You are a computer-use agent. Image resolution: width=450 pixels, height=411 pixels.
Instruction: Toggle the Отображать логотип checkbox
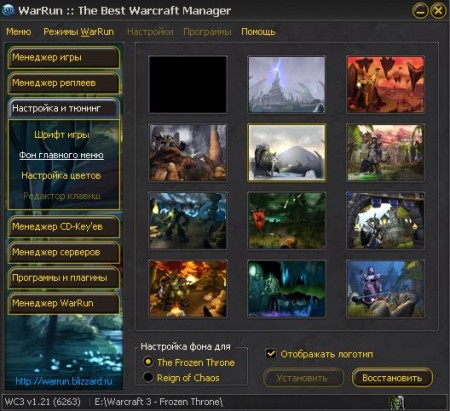click(x=271, y=354)
